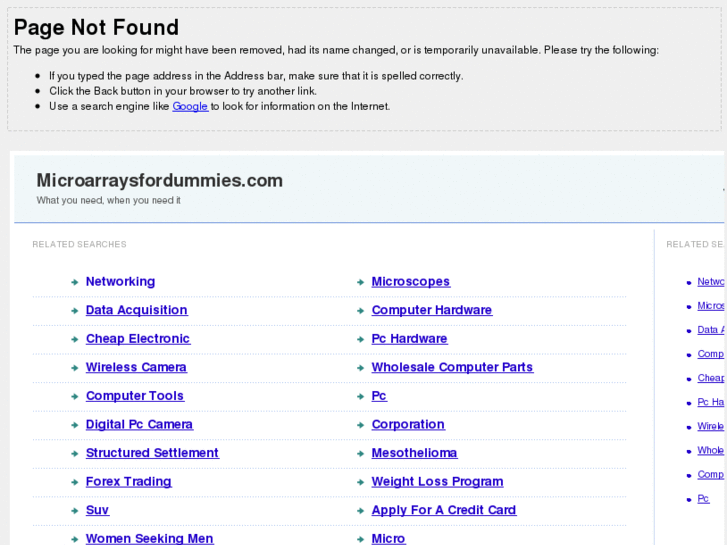Click the Women Seeking Men link
Screen dimensions: 727x545
pos(149,538)
